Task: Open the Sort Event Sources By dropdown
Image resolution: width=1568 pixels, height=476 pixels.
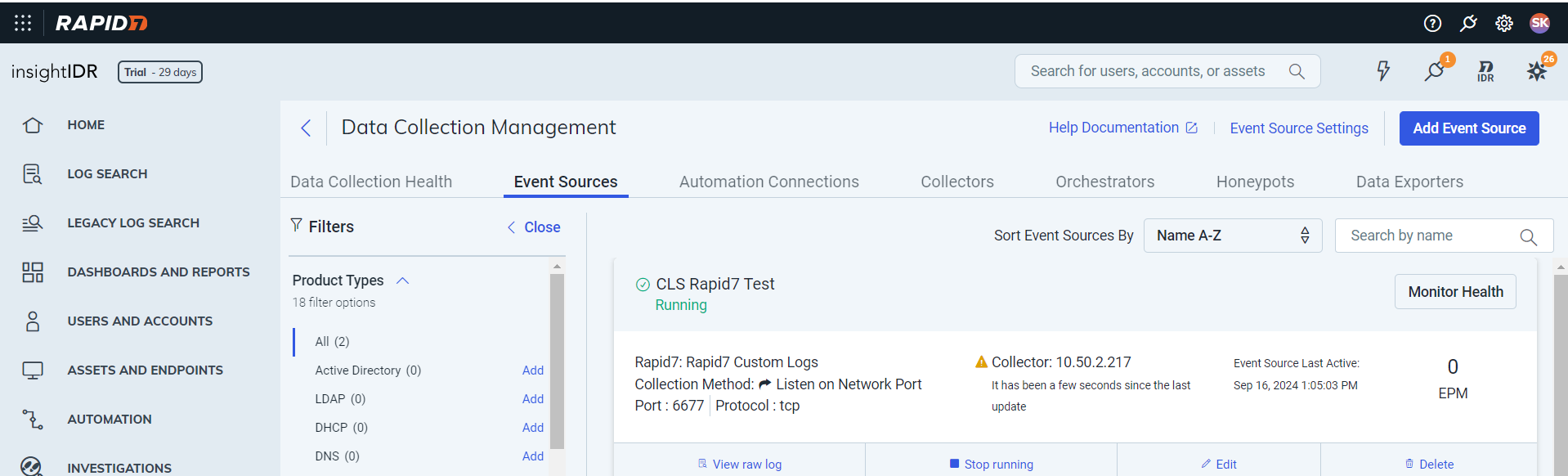Action: [1232, 236]
